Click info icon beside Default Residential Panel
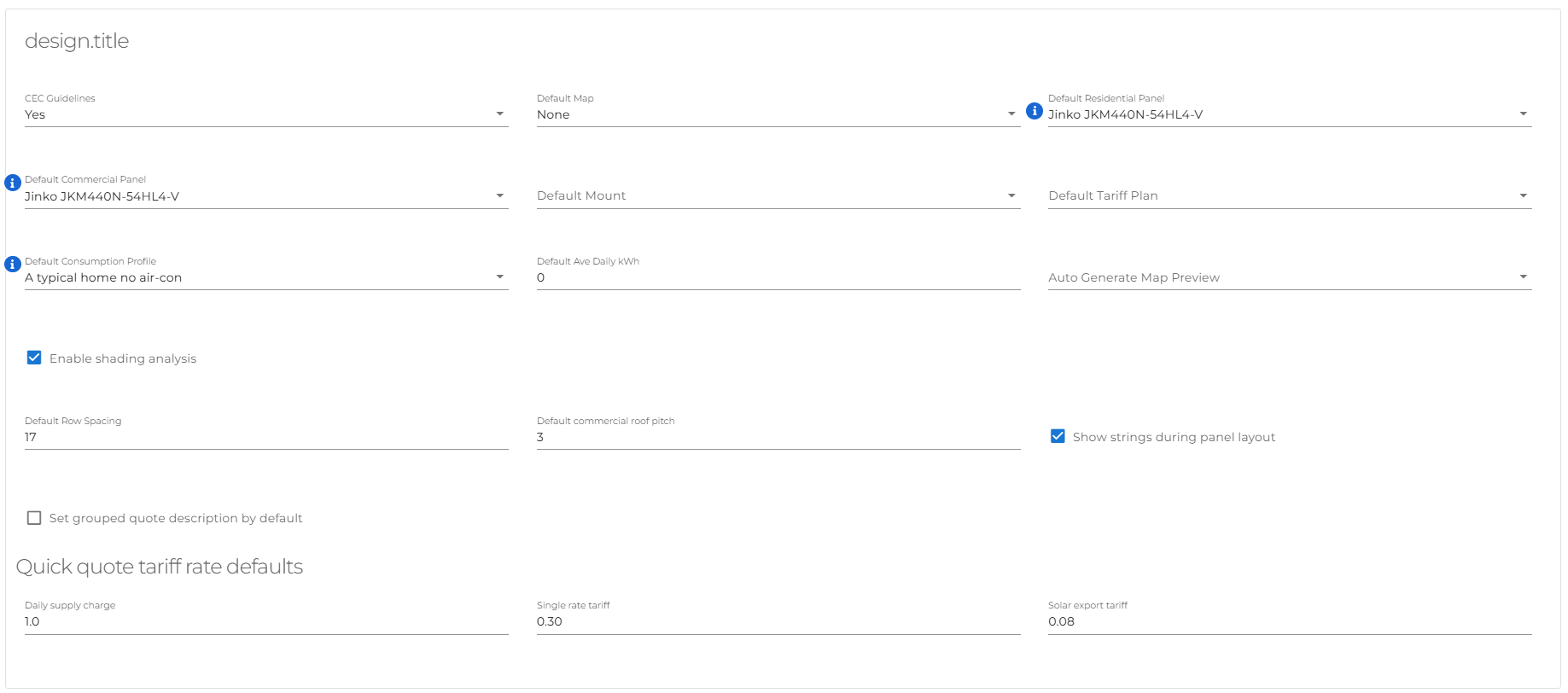1568x693 pixels. tap(1034, 111)
